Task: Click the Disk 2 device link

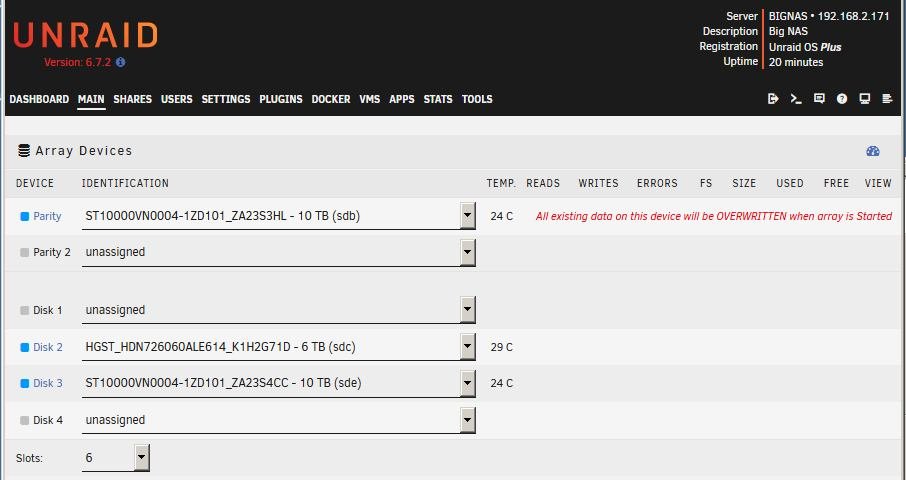Action: pyautogui.click(x=48, y=347)
